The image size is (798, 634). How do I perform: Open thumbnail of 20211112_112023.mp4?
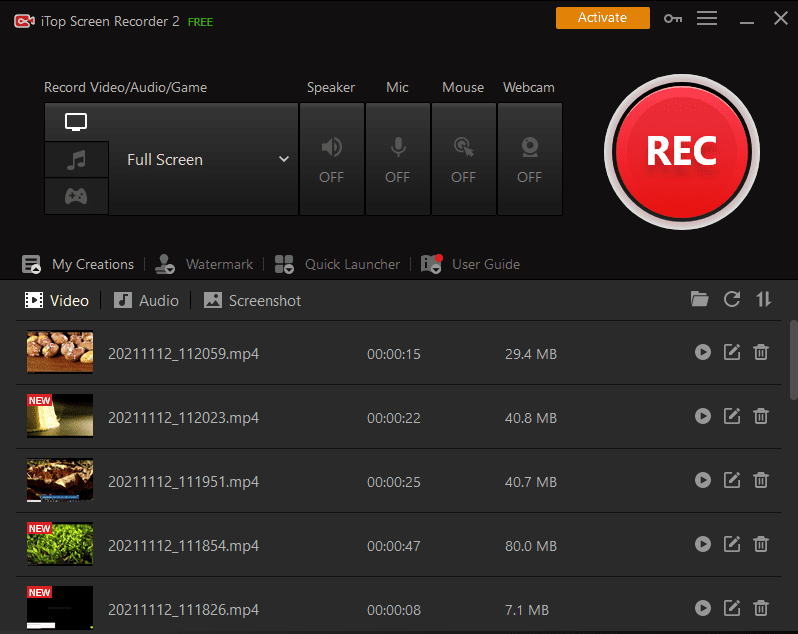click(x=60, y=416)
